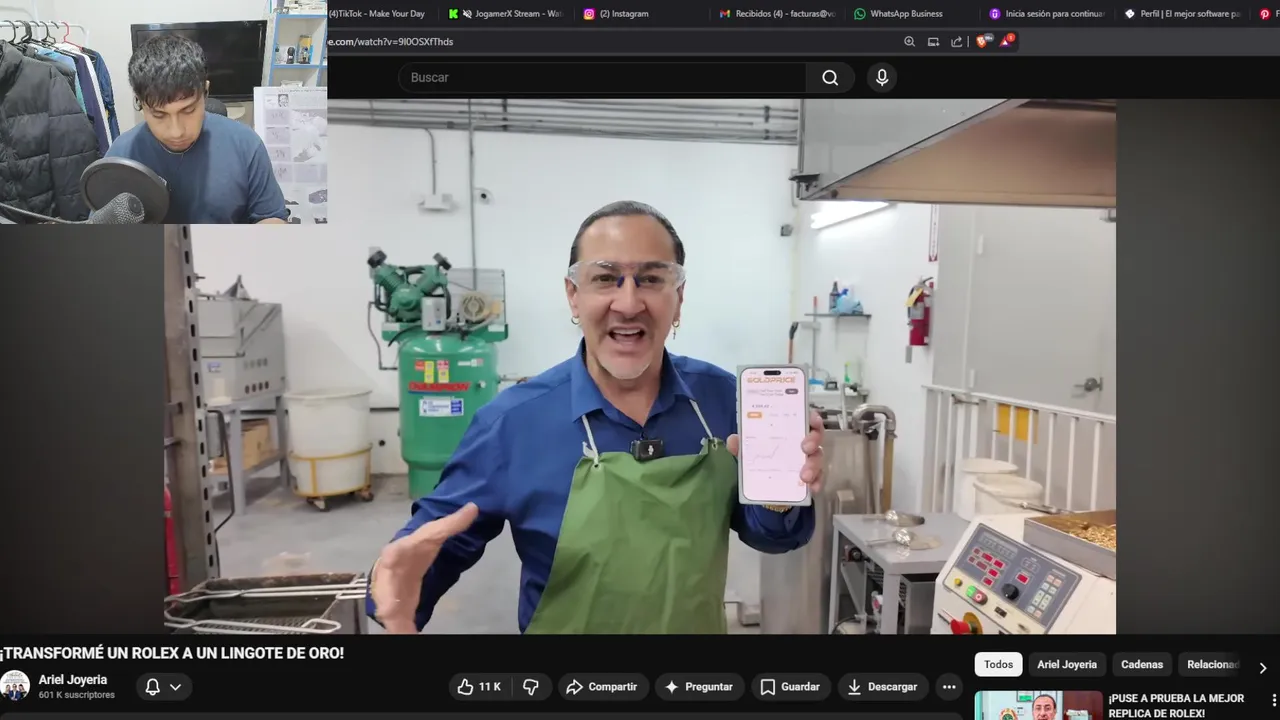Switch to the Instagram tab

(616, 14)
